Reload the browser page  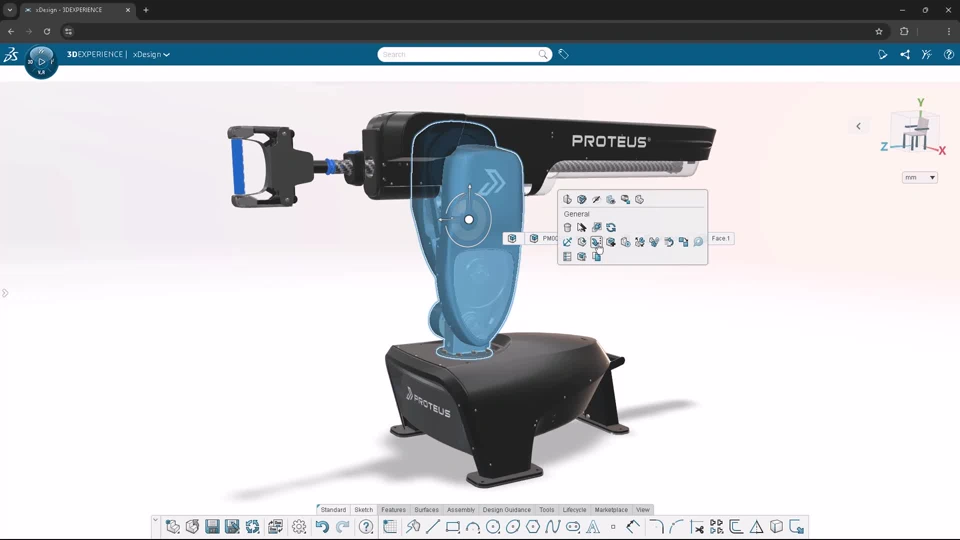47,31
